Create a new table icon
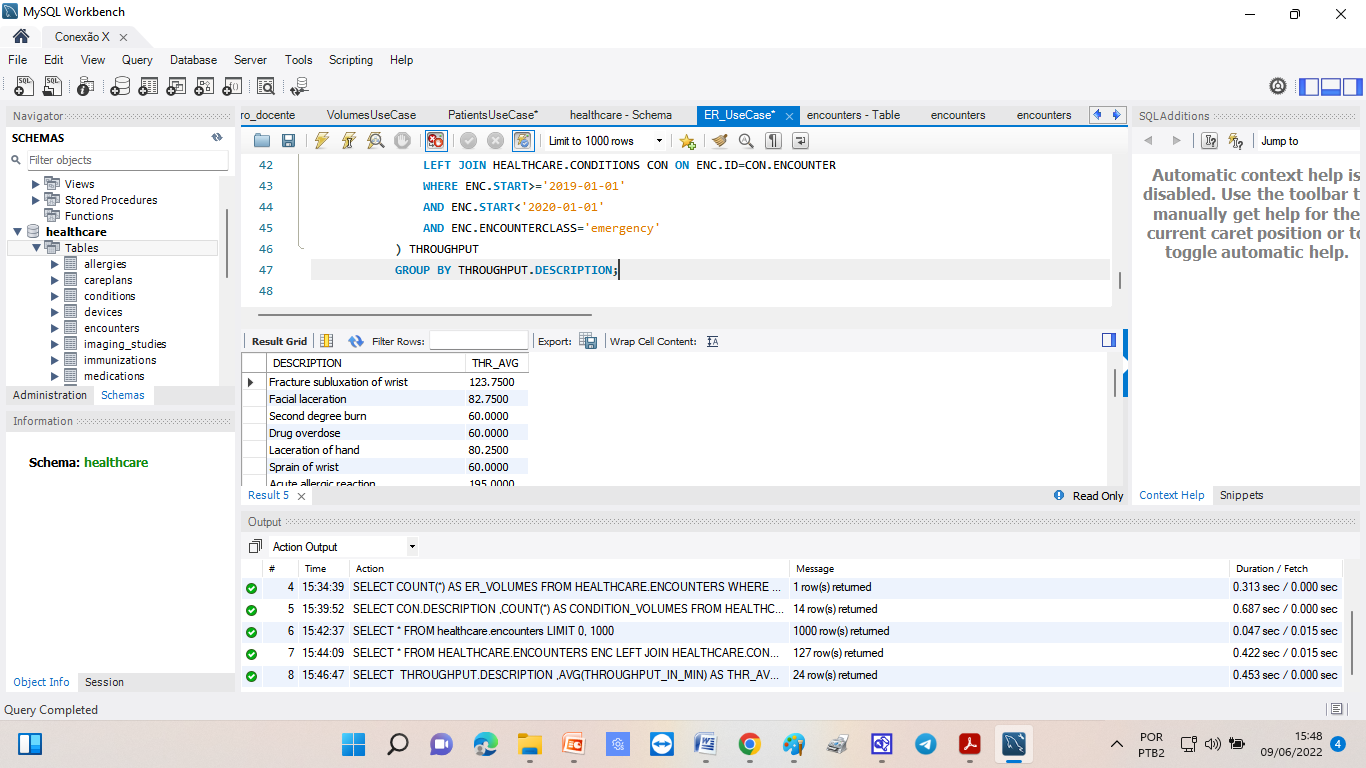 coord(148,87)
